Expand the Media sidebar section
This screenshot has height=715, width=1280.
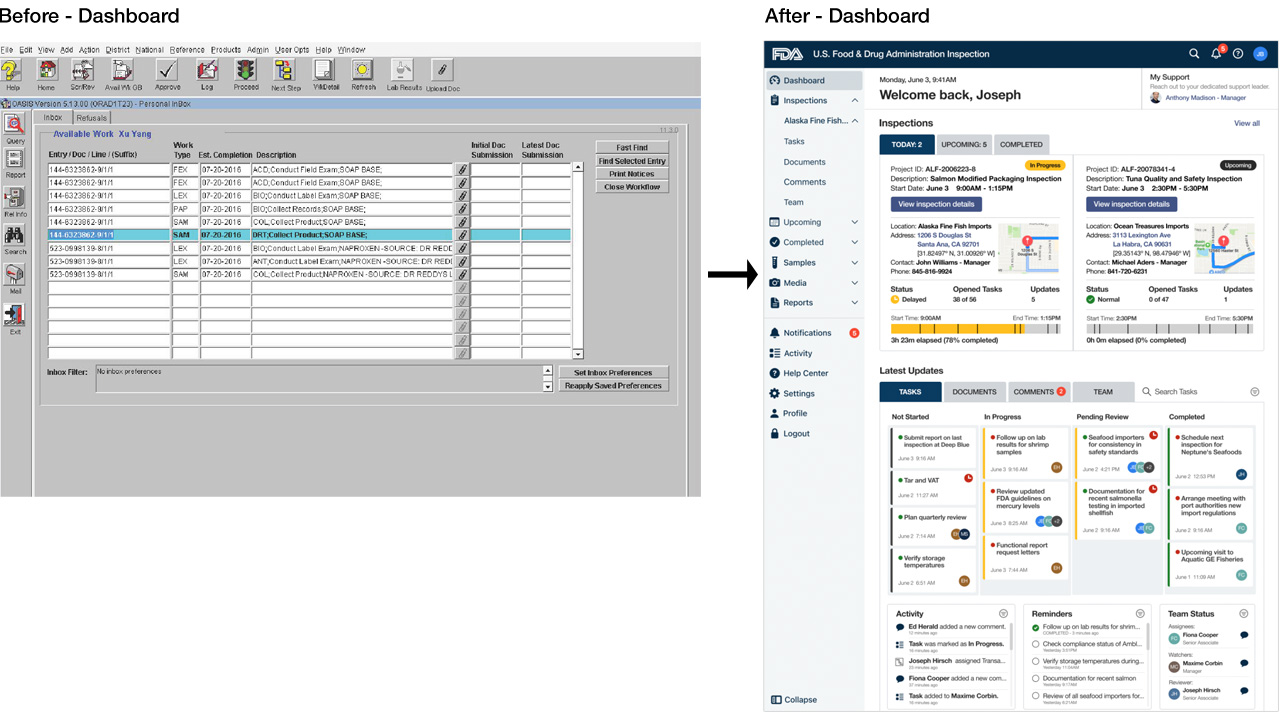pos(855,283)
